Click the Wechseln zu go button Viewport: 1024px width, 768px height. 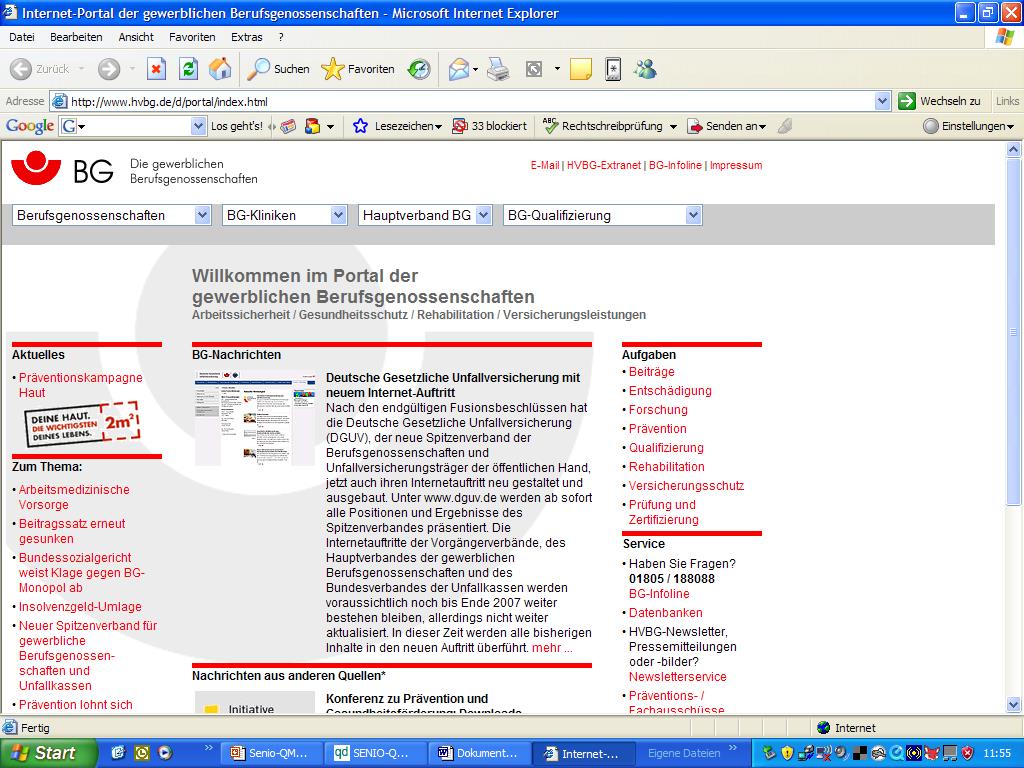[939, 101]
